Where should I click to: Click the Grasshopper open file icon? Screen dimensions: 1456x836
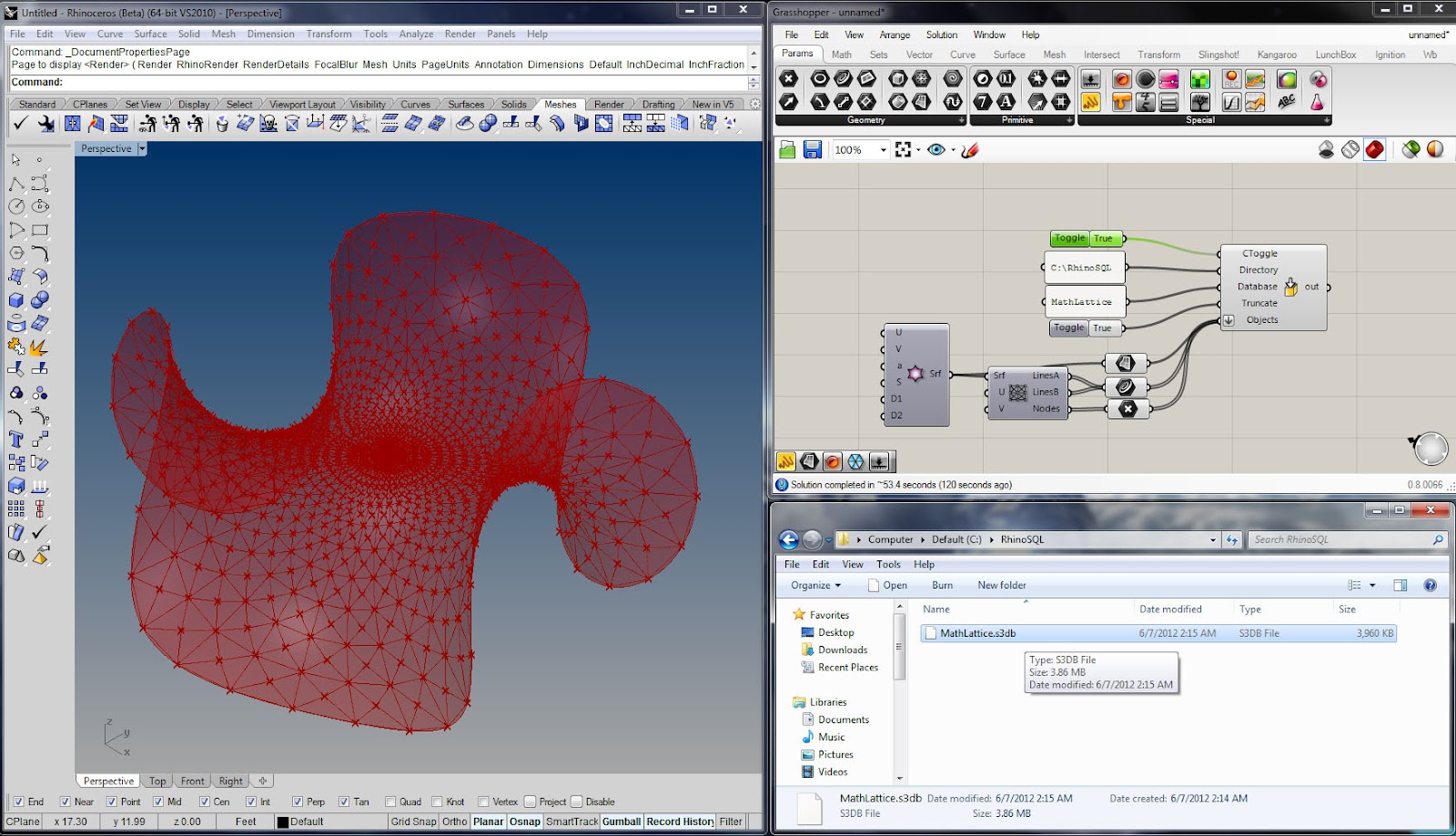pos(788,150)
